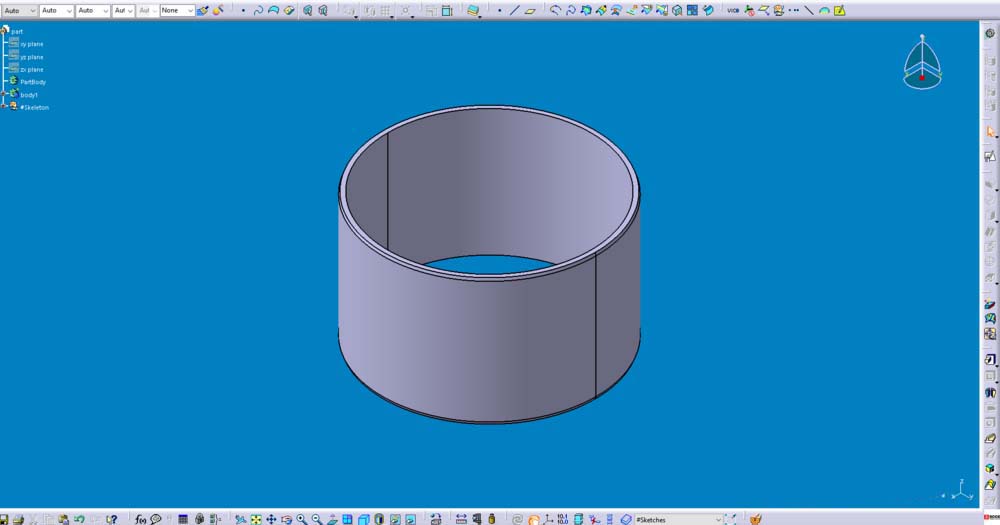Click the Zoom Out magnifier icon
The image size is (1000, 525).
pyautogui.click(x=317, y=519)
